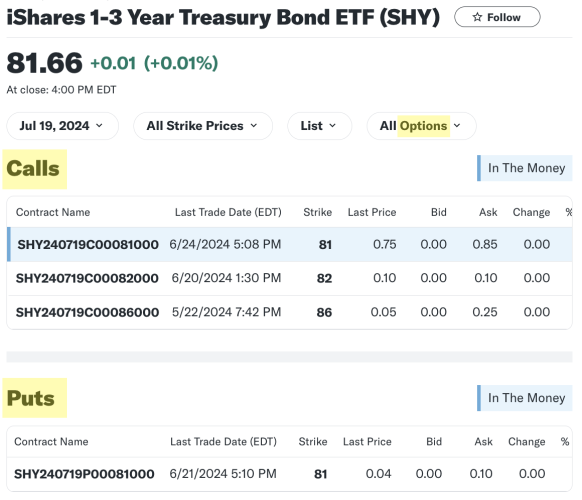Screen dimensions: 582x500
Task: Open call contract SHY240719C00082000
Action: 87,278
